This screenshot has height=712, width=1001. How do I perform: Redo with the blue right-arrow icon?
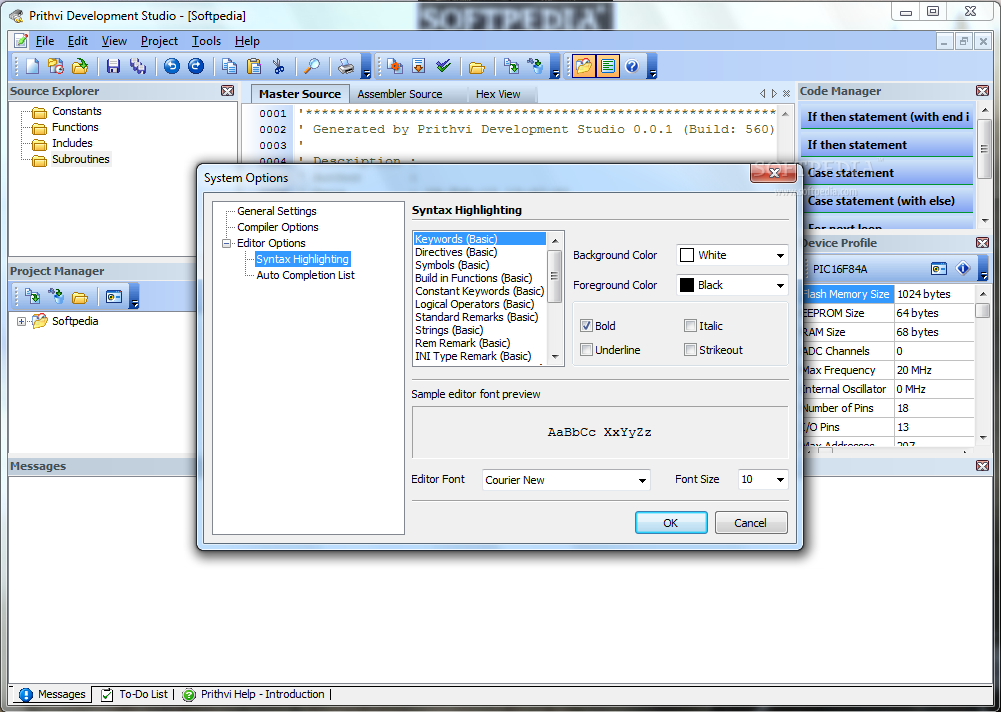coord(196,66)
